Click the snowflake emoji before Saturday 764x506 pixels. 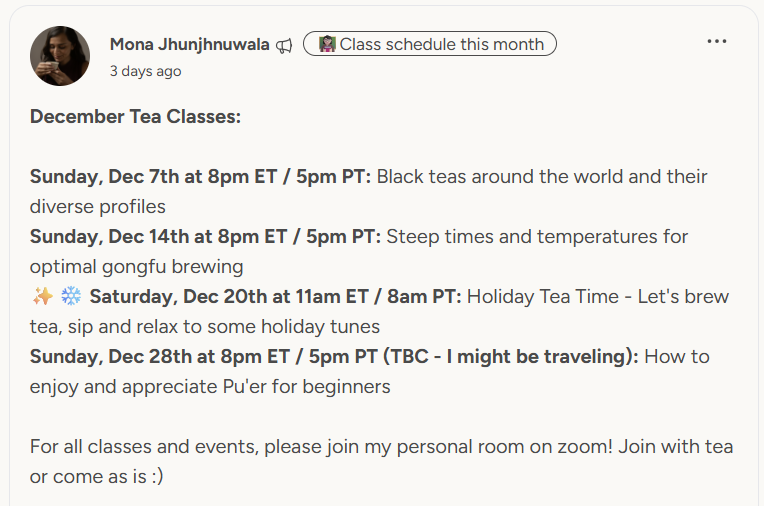(x=71, y=296)
